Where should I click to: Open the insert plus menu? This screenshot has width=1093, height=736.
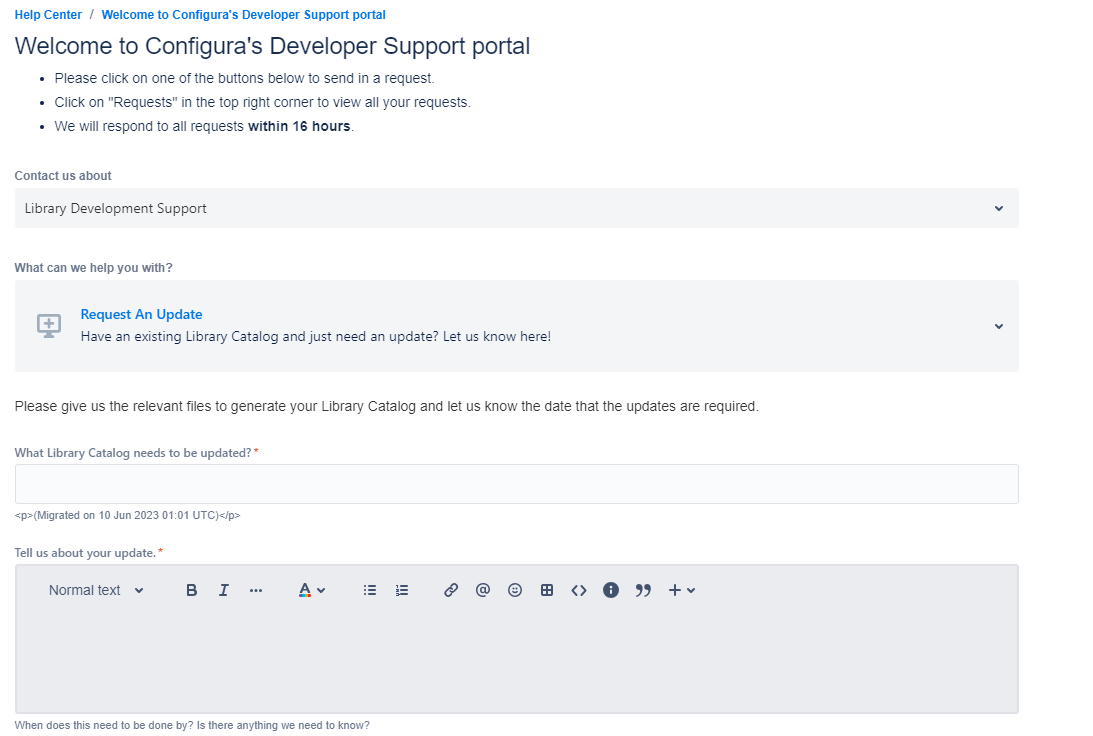[681, 590]
